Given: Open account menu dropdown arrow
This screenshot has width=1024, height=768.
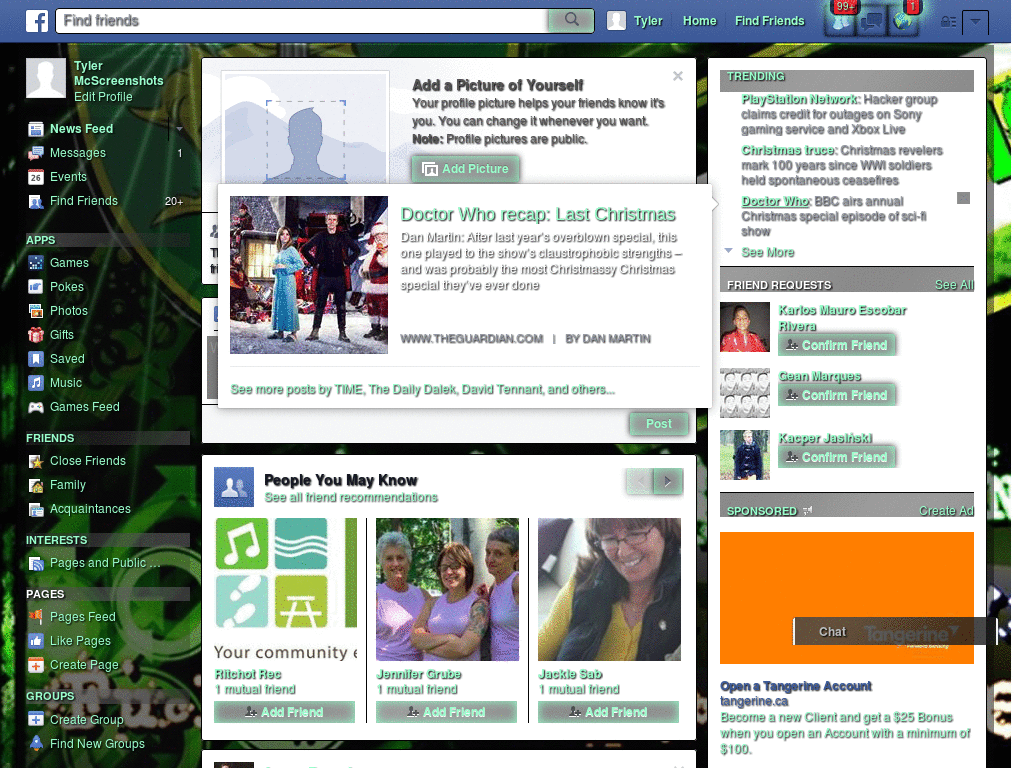Looking at the screenshot, I should [x=975, y=22].
